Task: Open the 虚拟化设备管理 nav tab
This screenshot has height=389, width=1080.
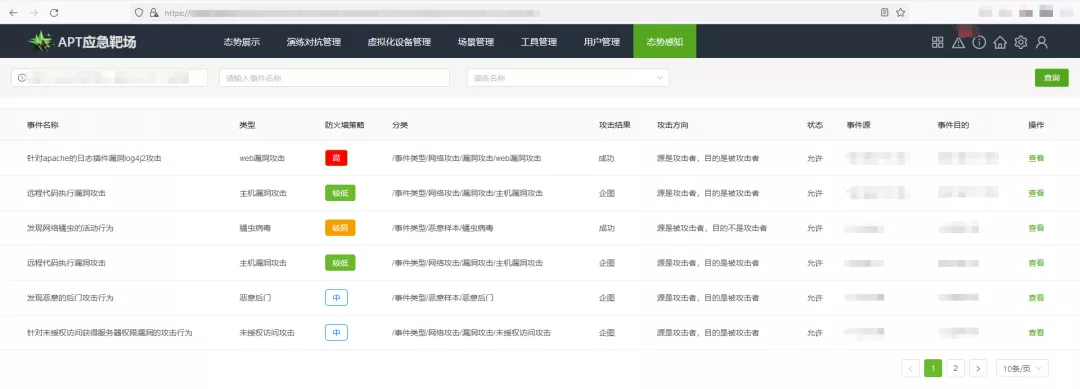Action: [x=399, y=42]
